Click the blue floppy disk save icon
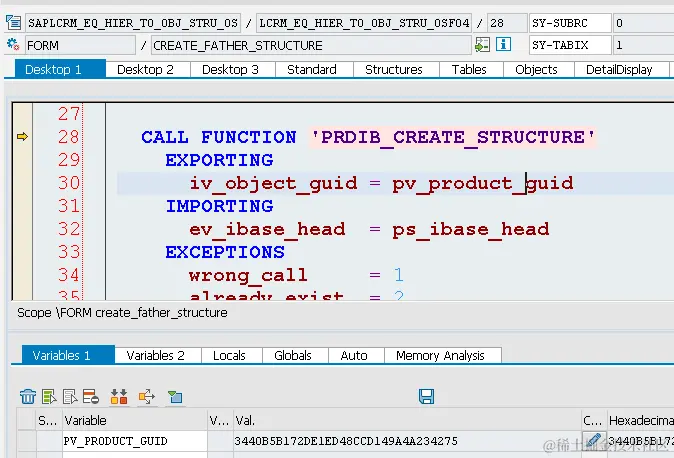 pos(426,396)
